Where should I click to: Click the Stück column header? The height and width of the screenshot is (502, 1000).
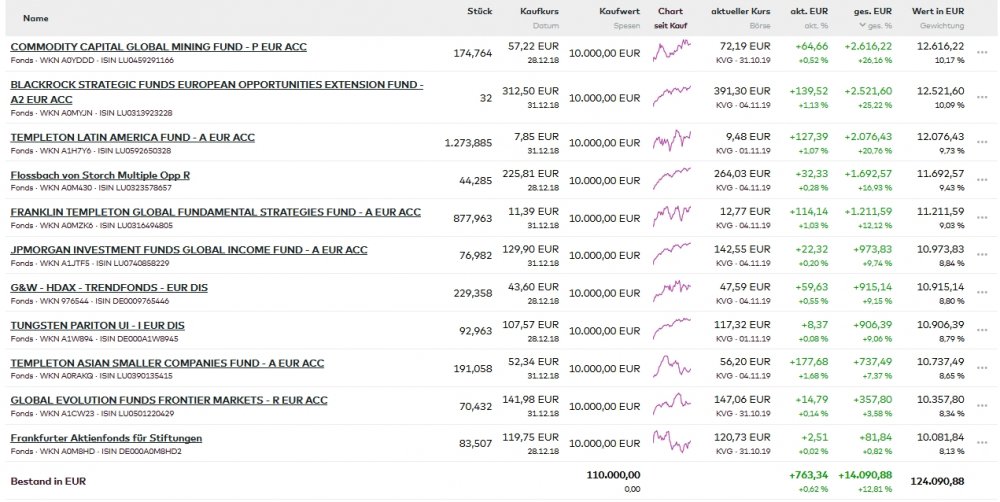point(479,11)
